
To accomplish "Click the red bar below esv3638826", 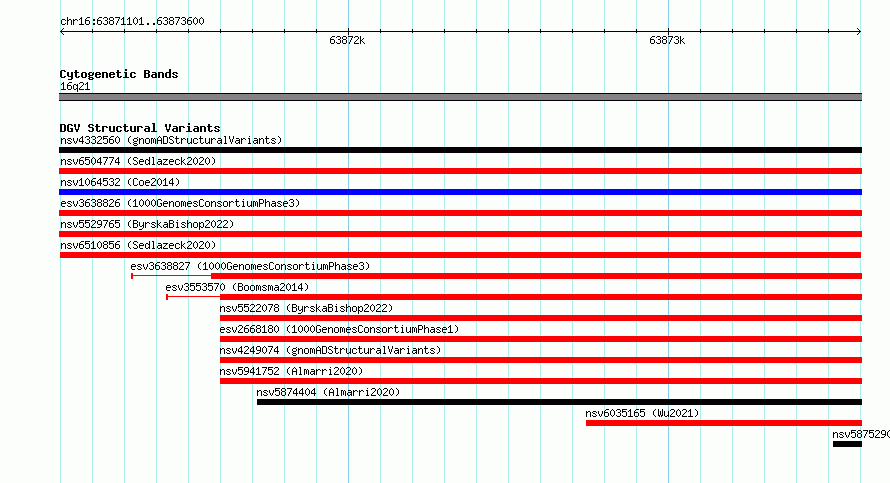I will point(460,213).
